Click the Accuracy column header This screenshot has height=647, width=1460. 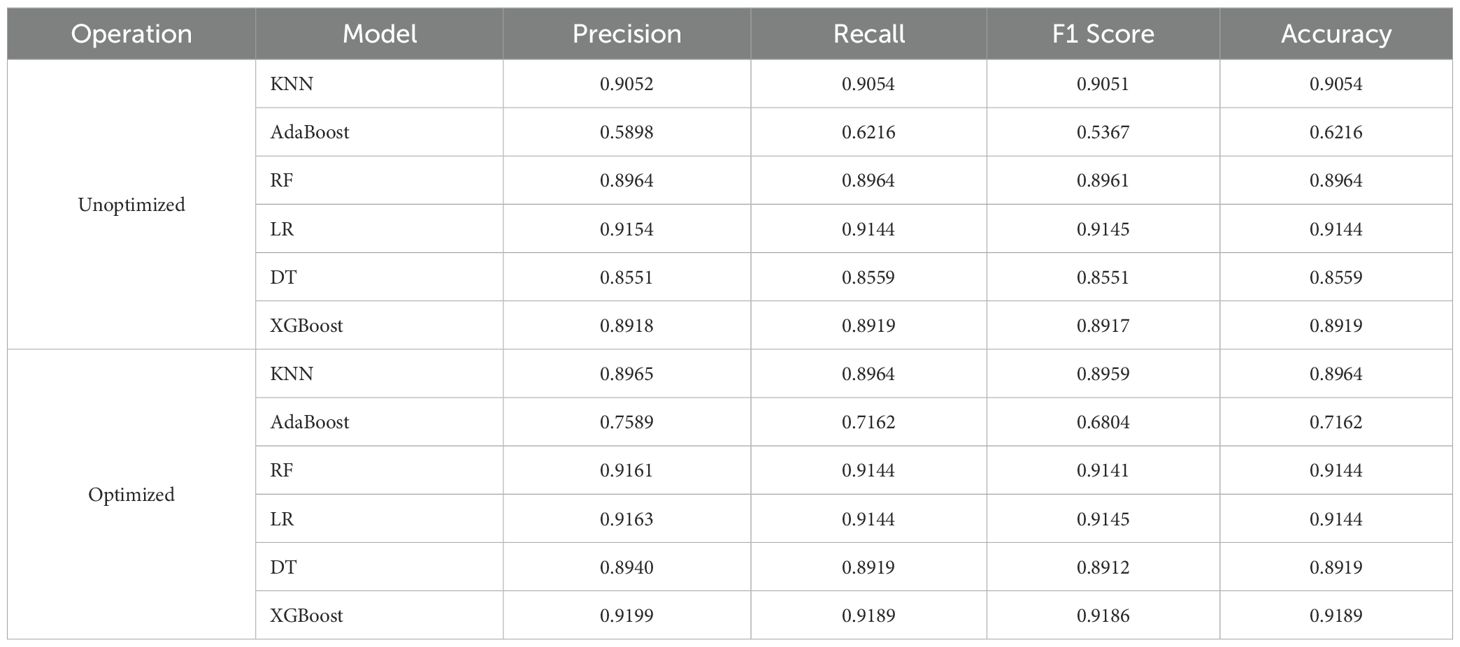click(x=1335, y=34)
